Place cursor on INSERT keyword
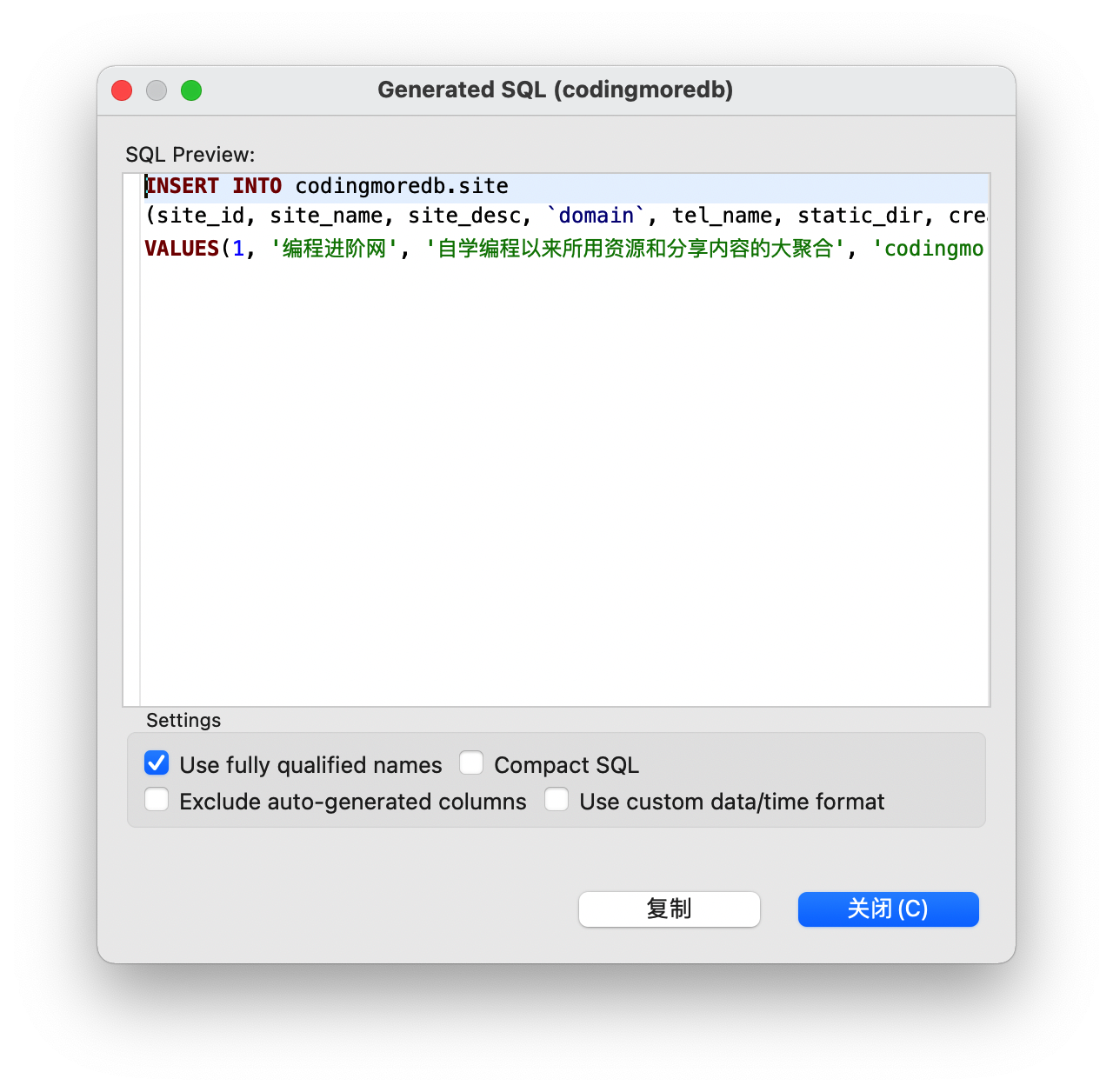Viewport: 1113px width, 1092px height. click(183, 186)
